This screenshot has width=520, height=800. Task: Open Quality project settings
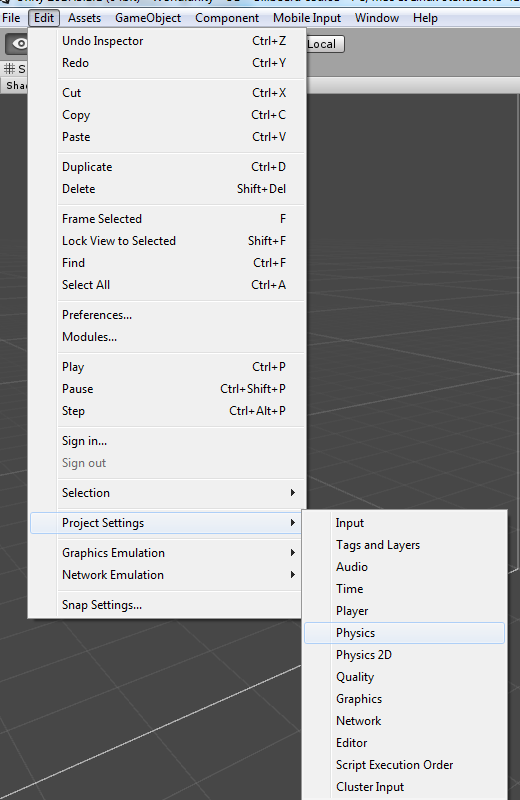coord(404,677)
